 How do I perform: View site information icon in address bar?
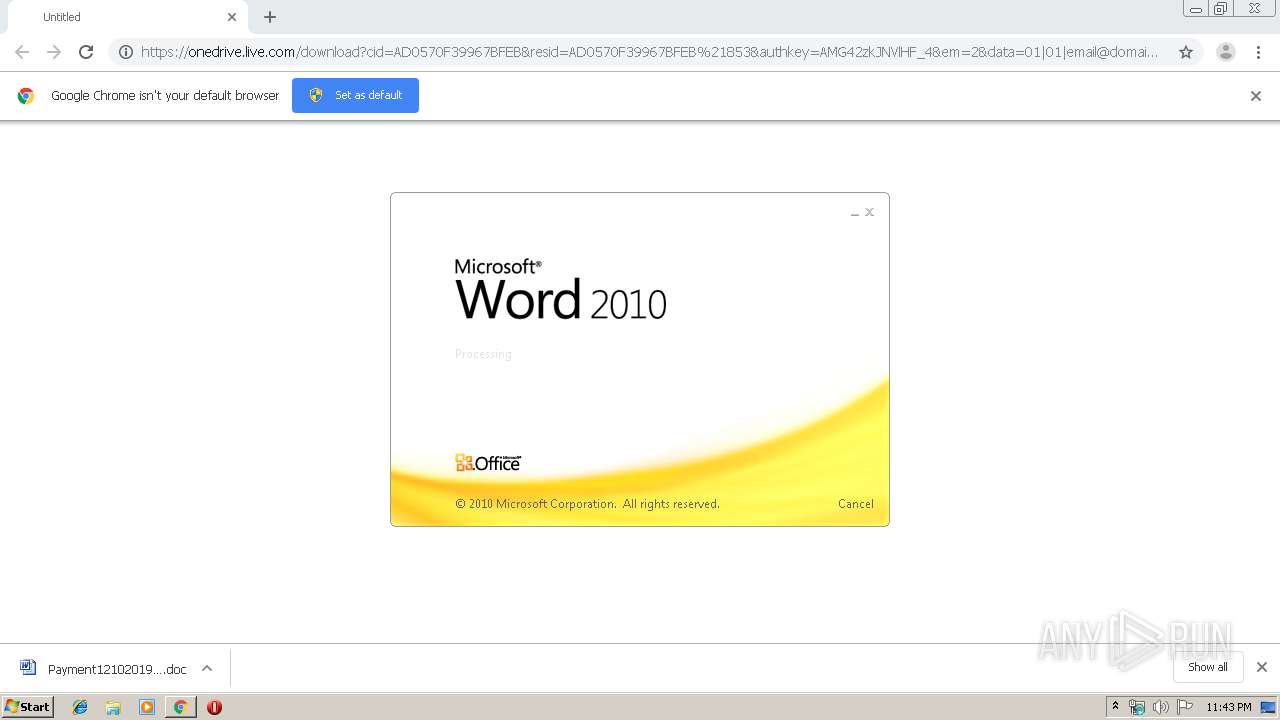click(126, 52)
